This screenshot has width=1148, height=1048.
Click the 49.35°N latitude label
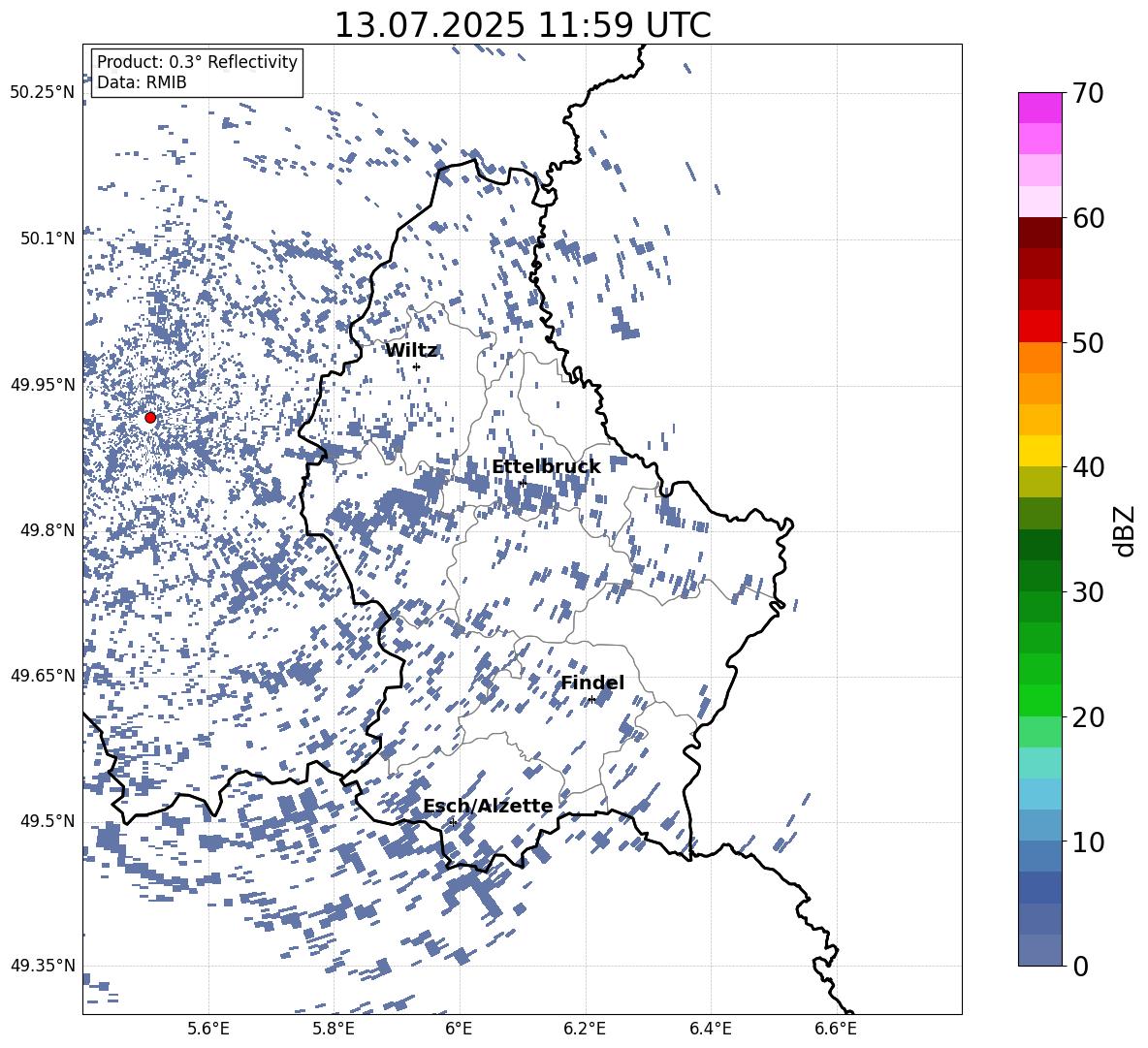(x=43, y=966)
